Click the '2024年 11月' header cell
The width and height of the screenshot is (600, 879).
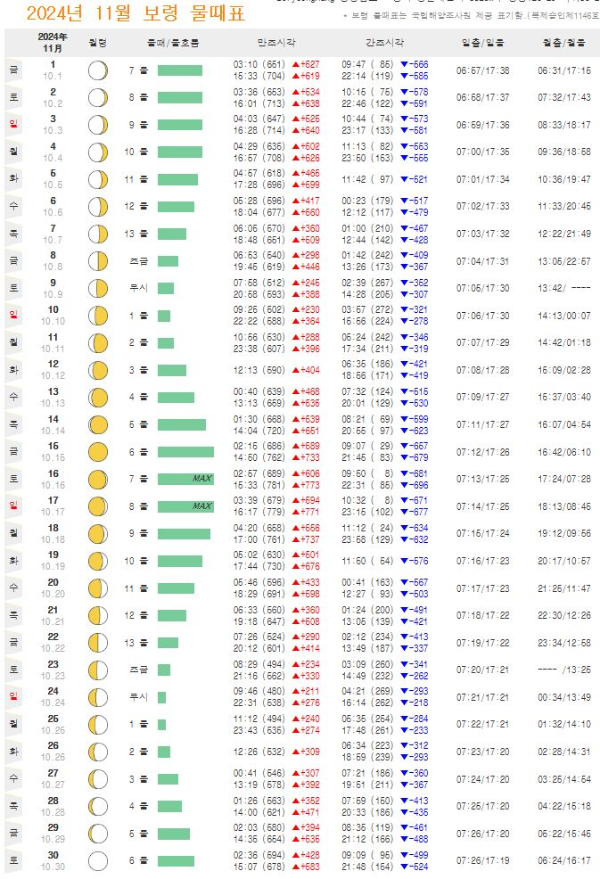pyautogui.click(x=53, y=43)
